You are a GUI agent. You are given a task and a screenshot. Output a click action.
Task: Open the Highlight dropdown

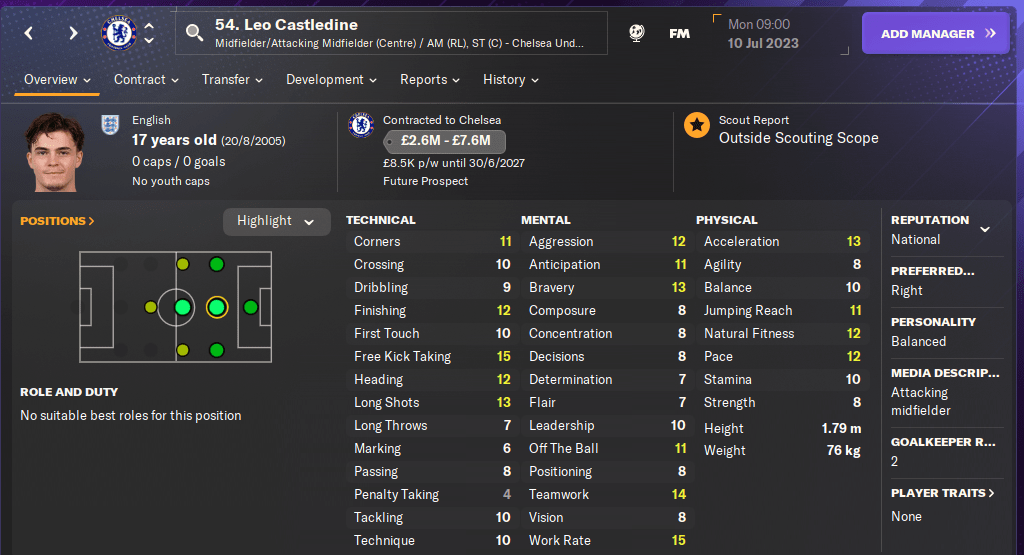click(x=276, y=221)
